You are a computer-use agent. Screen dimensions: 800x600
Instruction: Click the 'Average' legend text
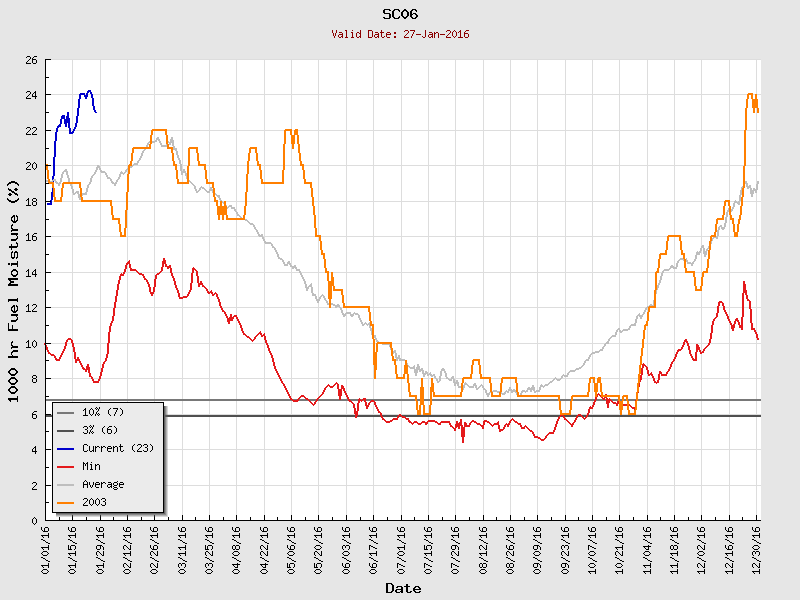click(104, 484)
